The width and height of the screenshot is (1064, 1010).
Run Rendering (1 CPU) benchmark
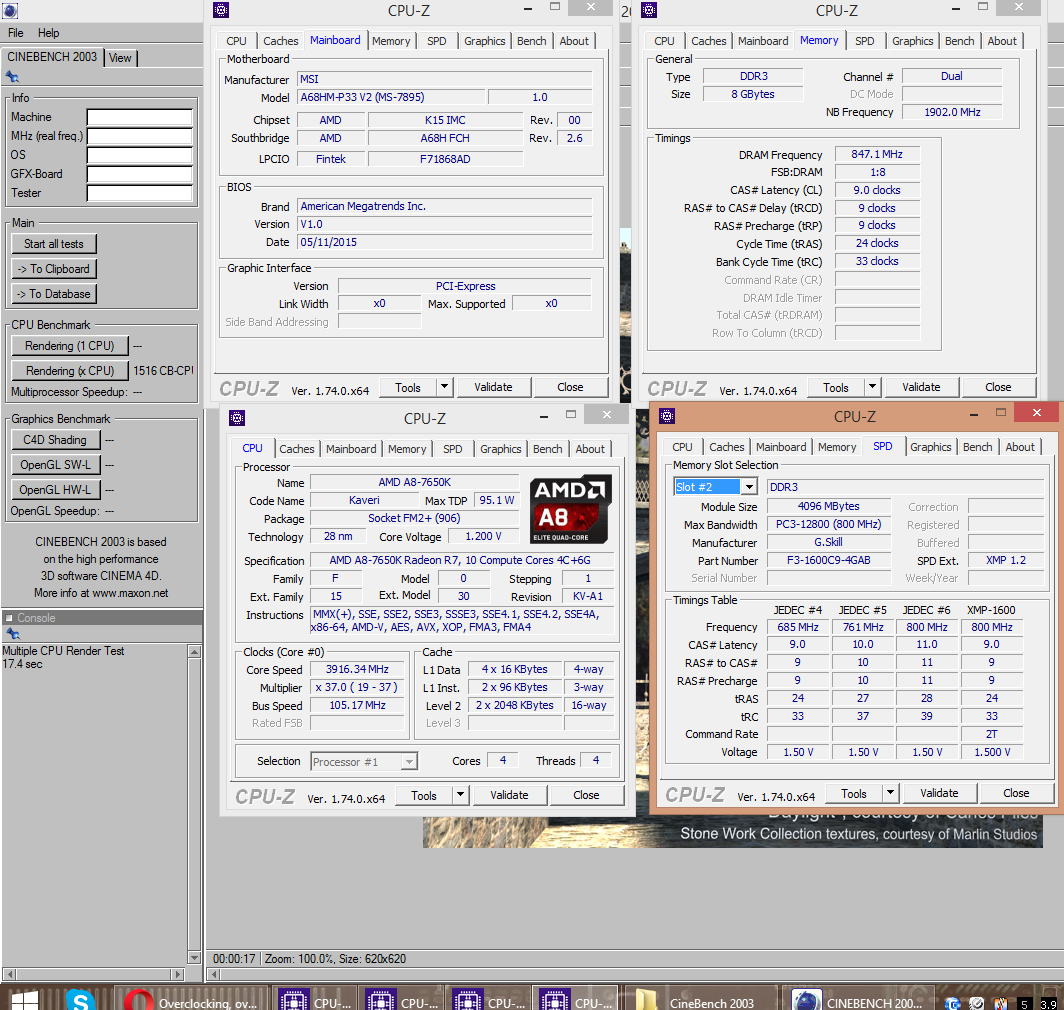(x=70, y=345)
